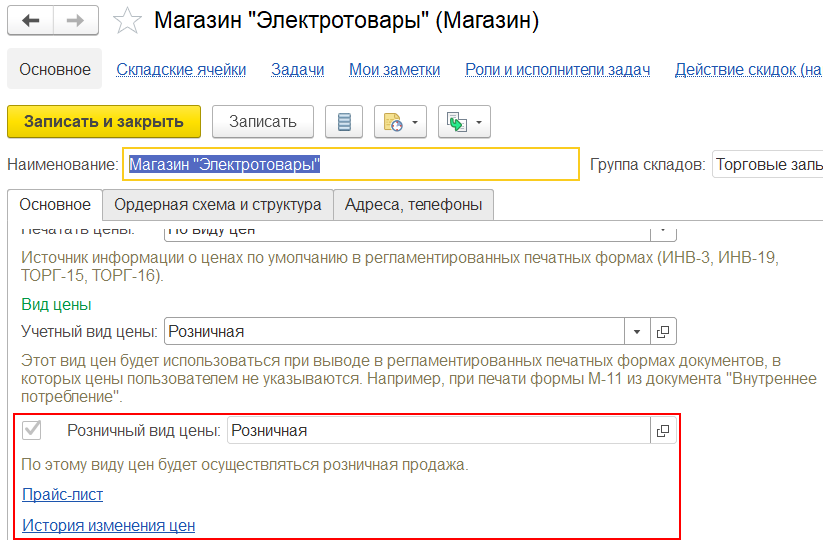The height and width of the screenshot is (540, 823).
Task: Open the Группа складов combo box
Action: point(767,165)
